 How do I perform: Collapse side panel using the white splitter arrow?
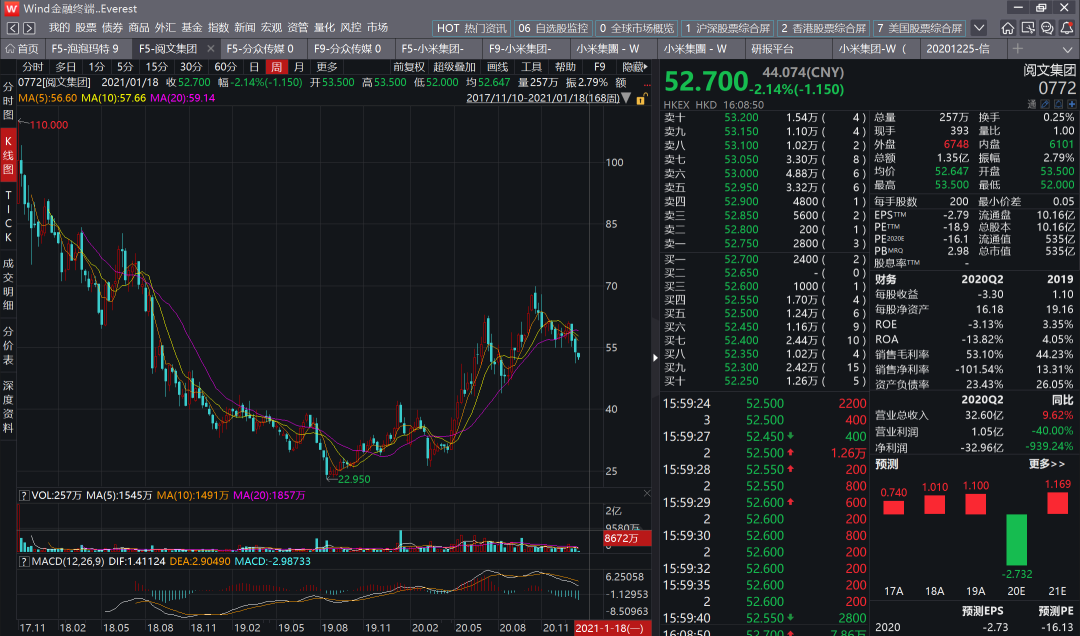tap(656, 357)
